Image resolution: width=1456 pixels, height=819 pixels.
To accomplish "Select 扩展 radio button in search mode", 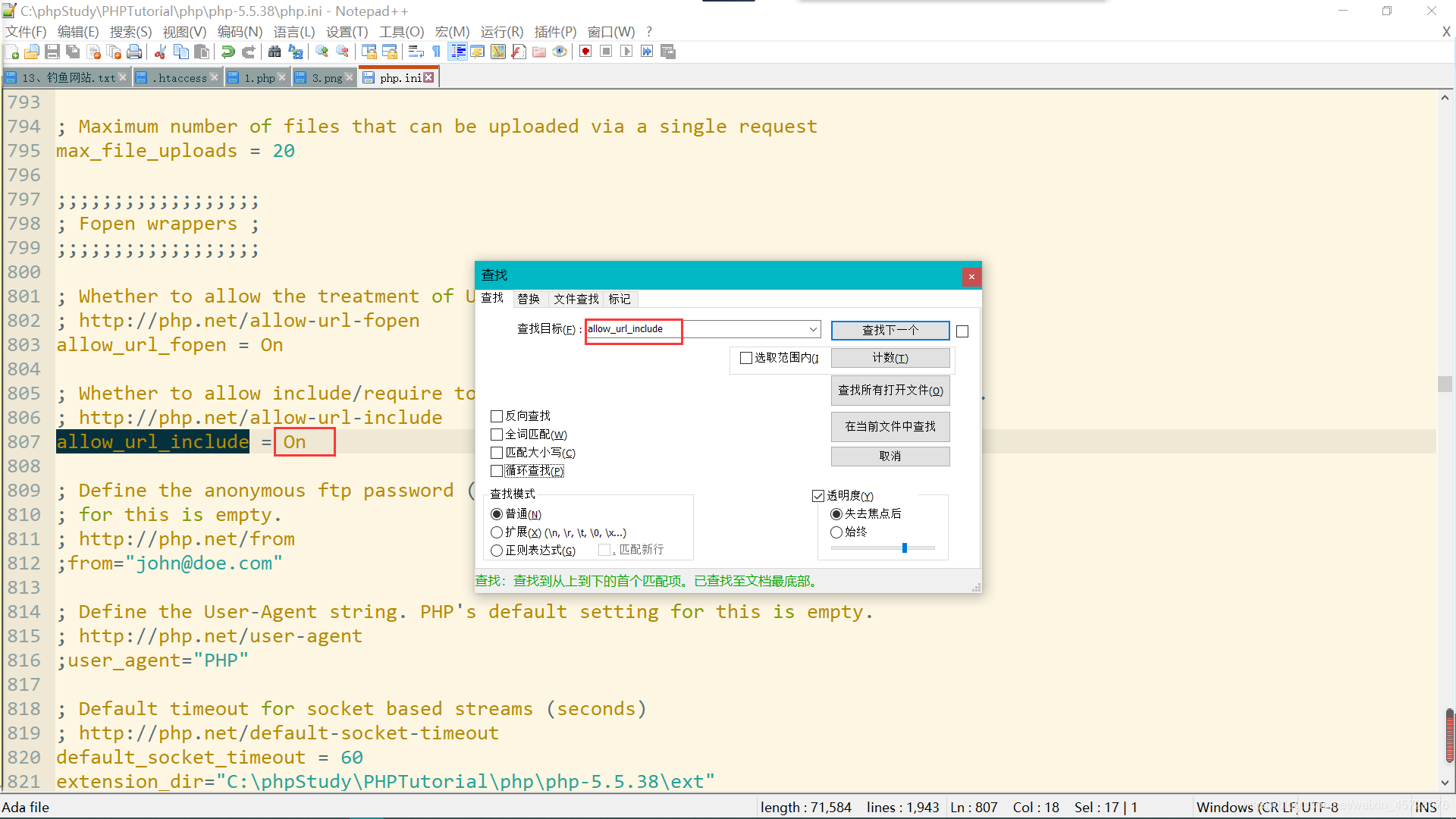I will [x=497, y=531].
